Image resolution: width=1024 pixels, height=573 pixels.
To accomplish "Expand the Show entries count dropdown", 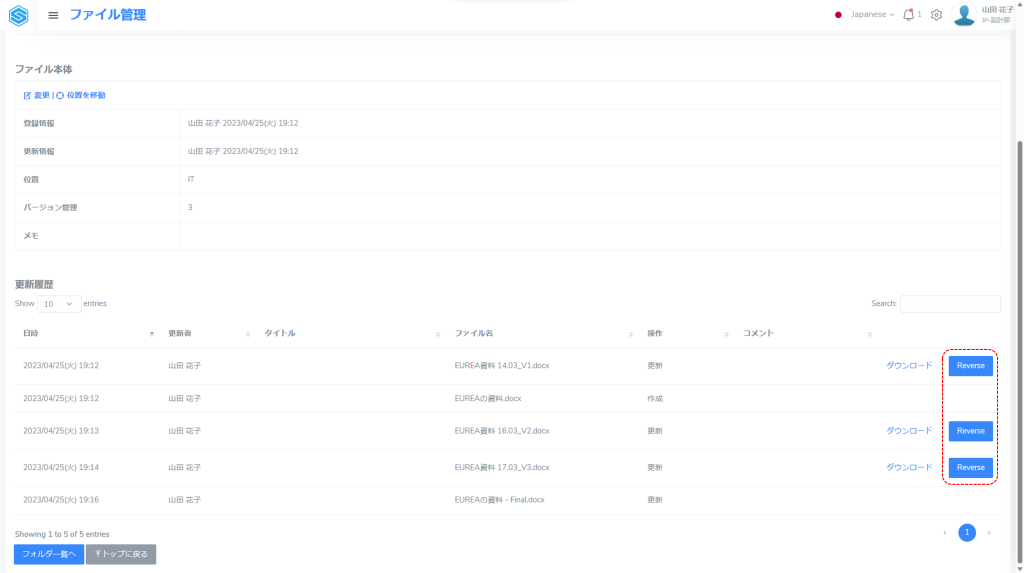I will point(59,304).
